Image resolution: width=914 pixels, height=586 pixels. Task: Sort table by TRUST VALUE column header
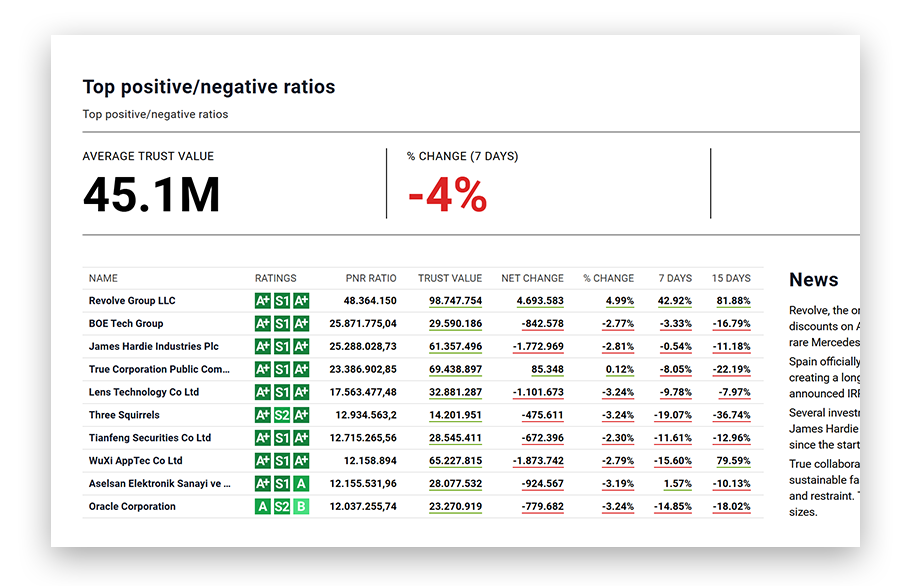[449, 278]
